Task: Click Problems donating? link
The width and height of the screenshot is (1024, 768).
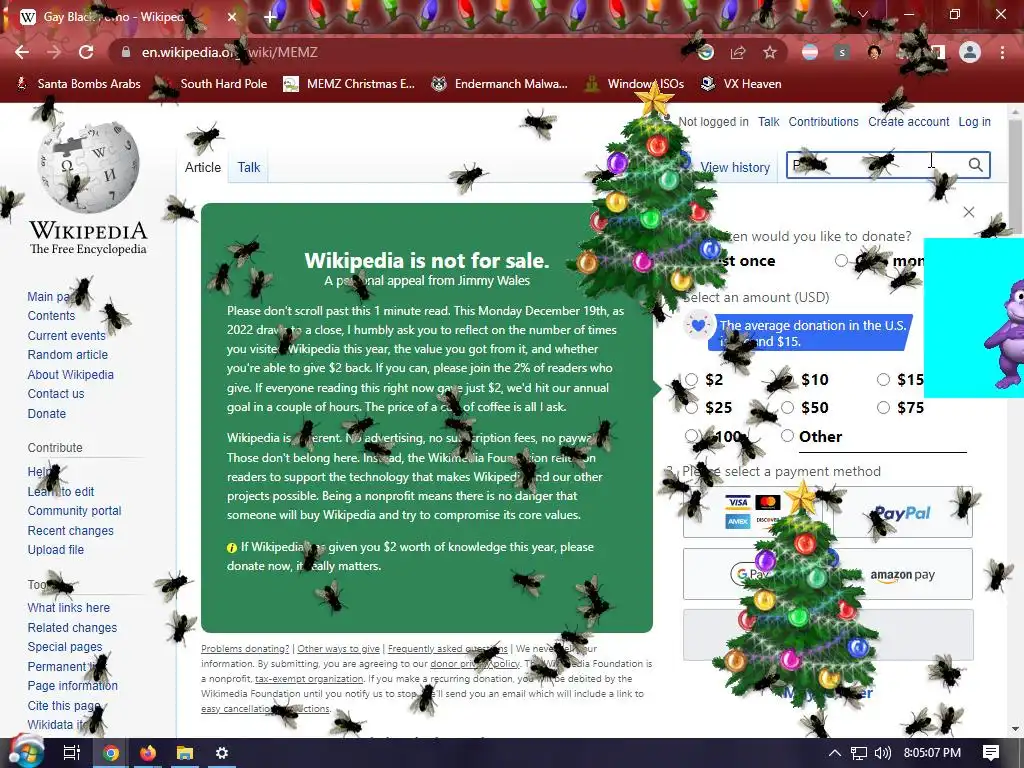Action: tap(245, 648)
